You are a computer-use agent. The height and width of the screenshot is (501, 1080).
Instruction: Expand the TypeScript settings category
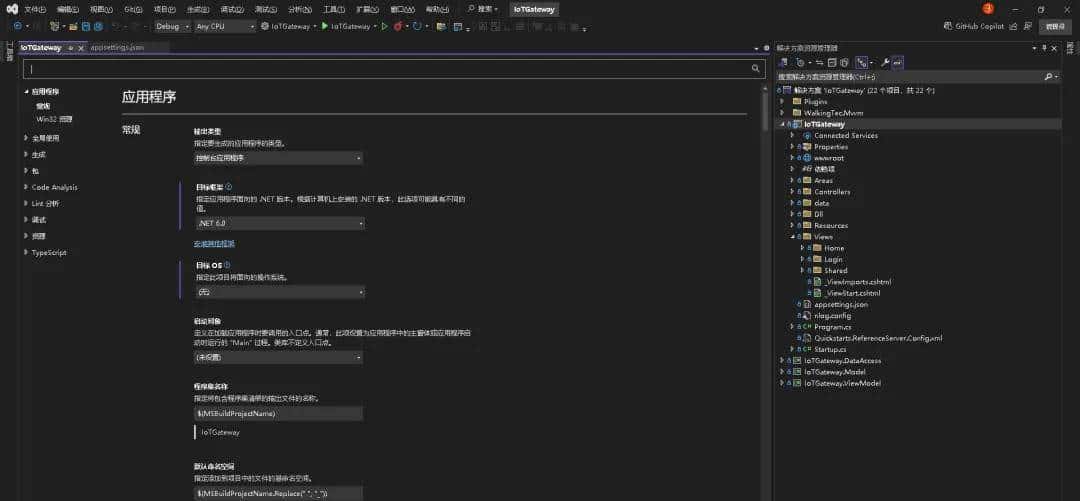click(x=25, y=252)
